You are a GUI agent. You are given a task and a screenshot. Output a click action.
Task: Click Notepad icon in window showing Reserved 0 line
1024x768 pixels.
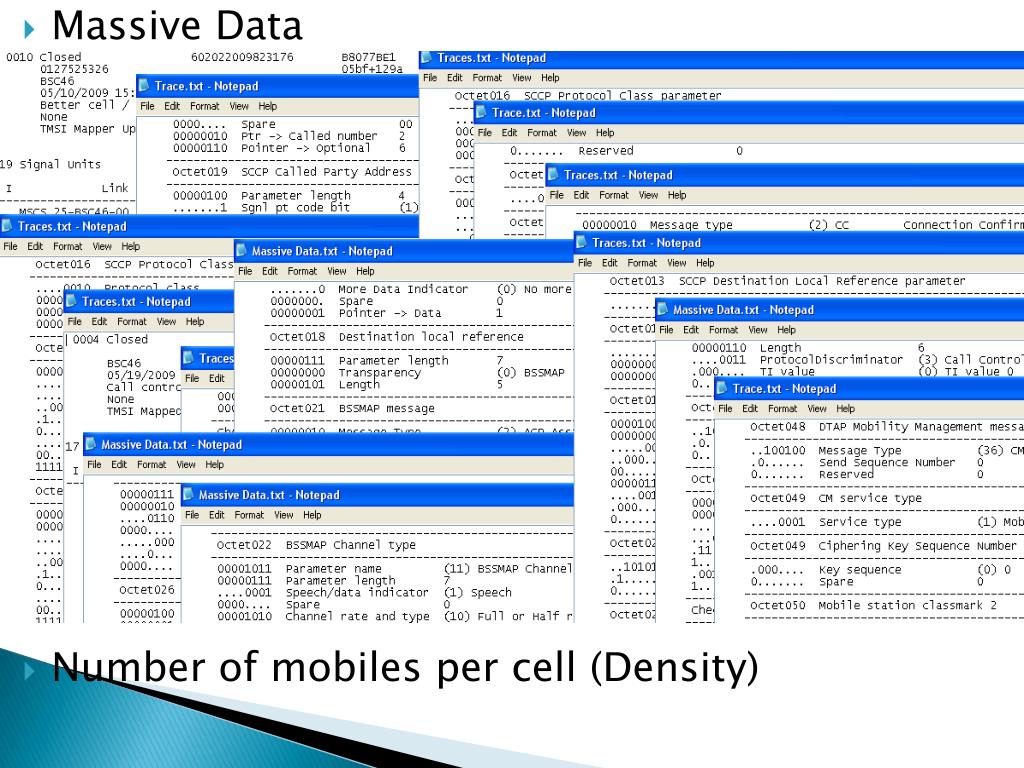coord(481,113)
